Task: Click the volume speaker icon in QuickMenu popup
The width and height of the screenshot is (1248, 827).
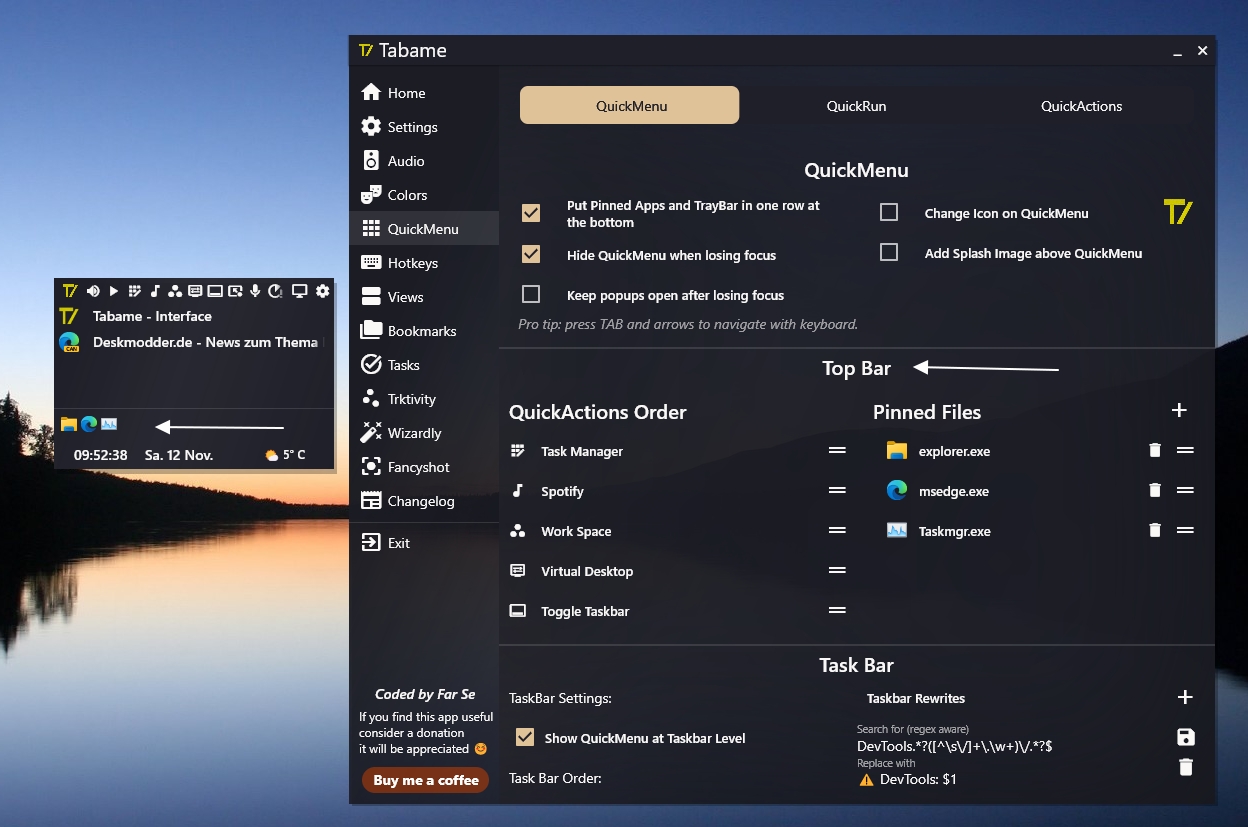Action: [93, 291]
